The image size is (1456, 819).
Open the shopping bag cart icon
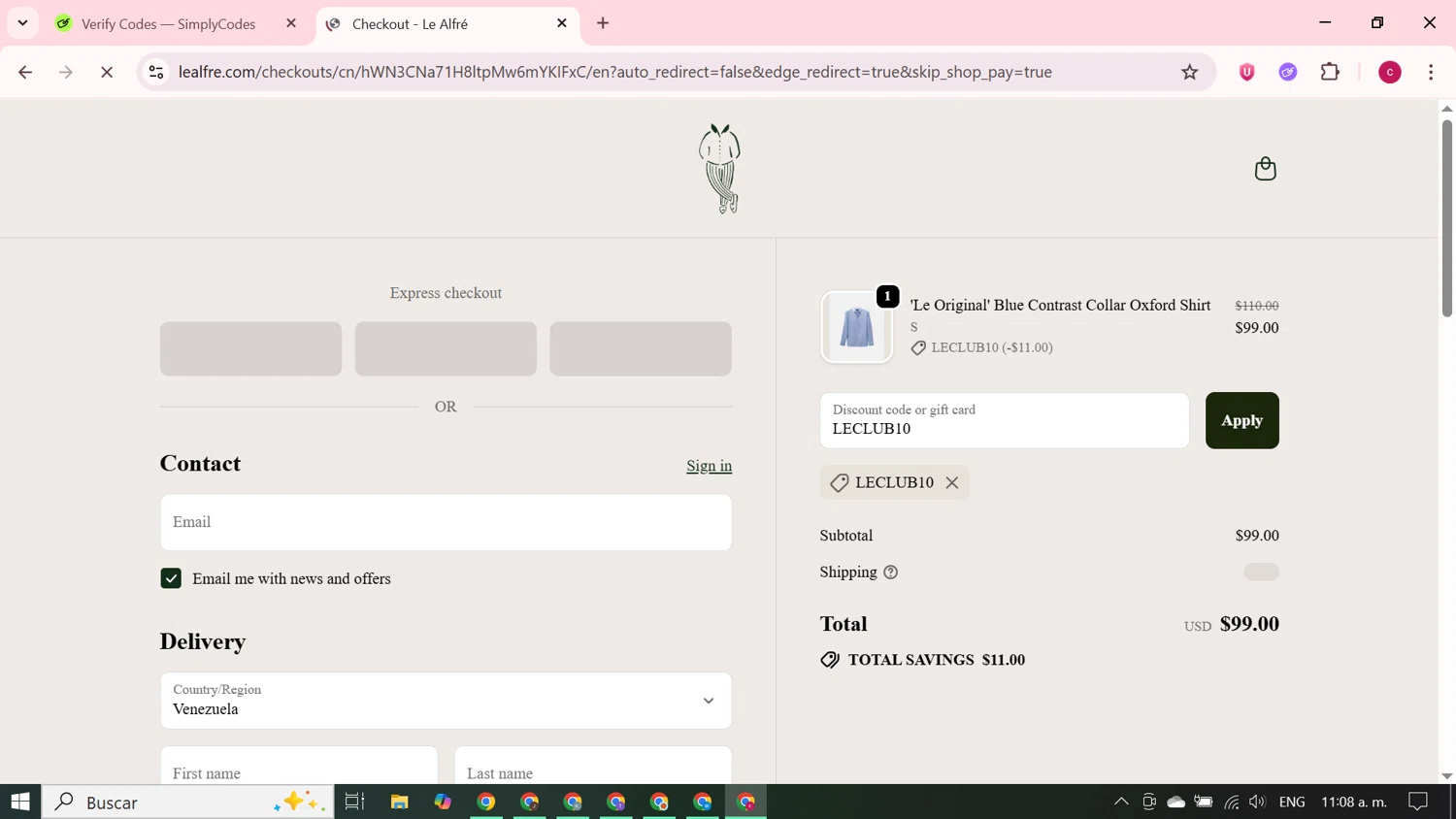click(1265, 169)
